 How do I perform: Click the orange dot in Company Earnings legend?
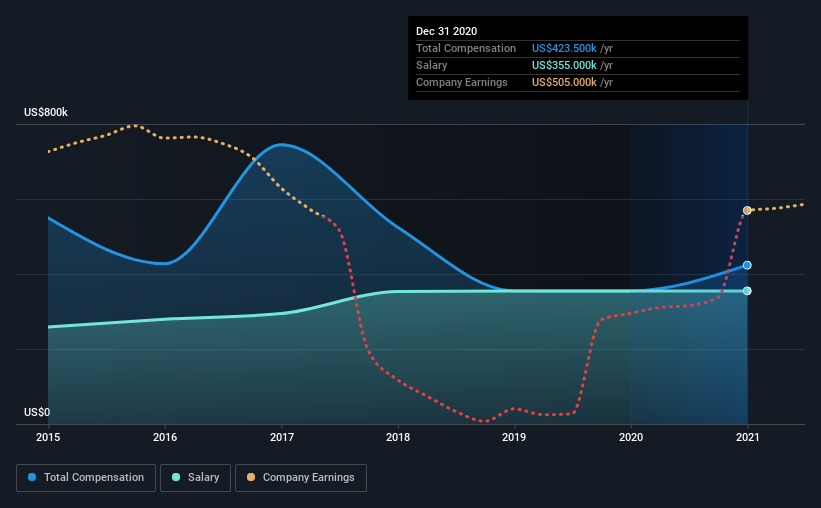pos(251,477)
